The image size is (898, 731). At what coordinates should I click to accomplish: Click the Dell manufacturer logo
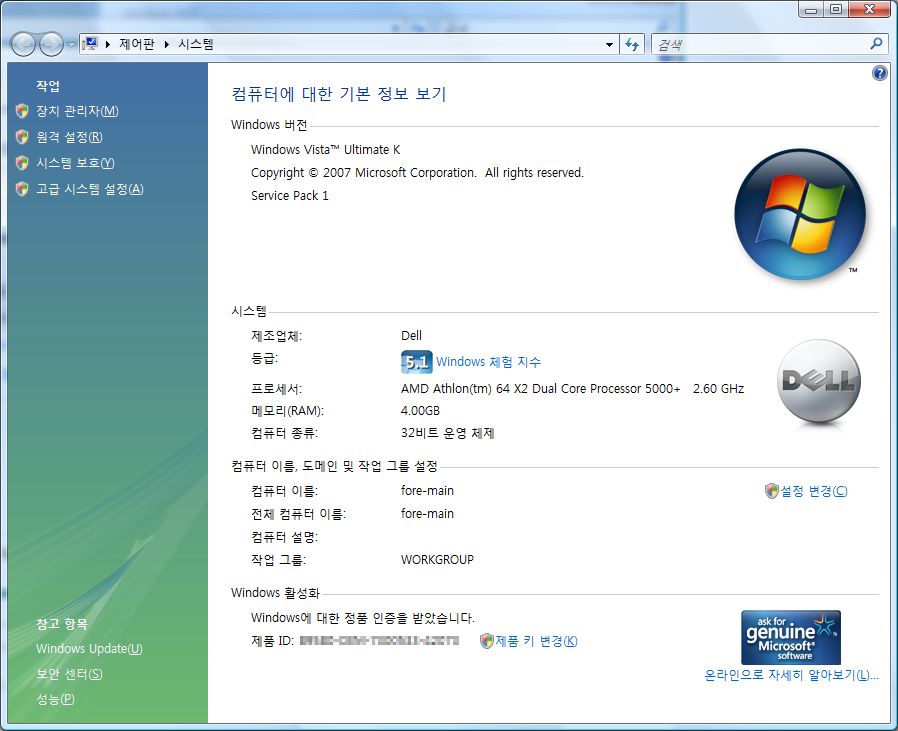819,382
